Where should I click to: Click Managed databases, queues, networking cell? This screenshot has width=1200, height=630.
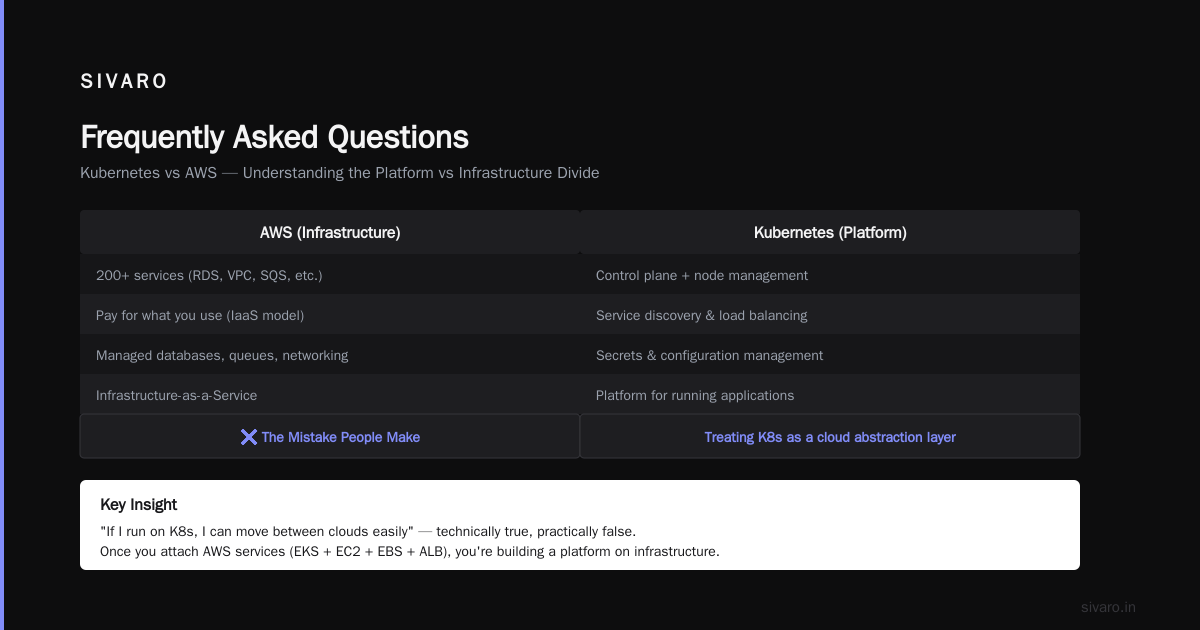(x=330, y=355)
